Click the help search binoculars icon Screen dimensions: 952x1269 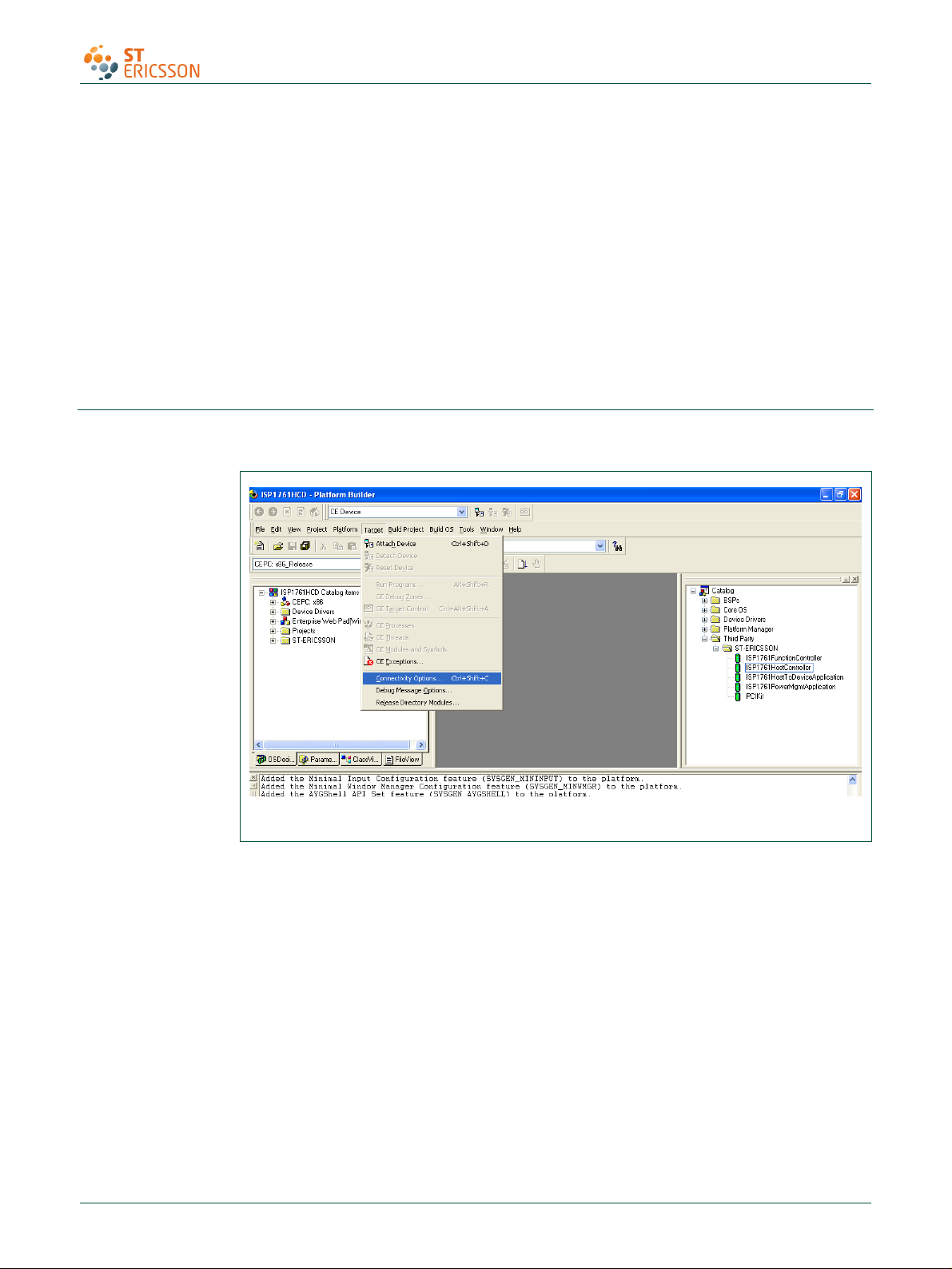(x=618, y=546)
